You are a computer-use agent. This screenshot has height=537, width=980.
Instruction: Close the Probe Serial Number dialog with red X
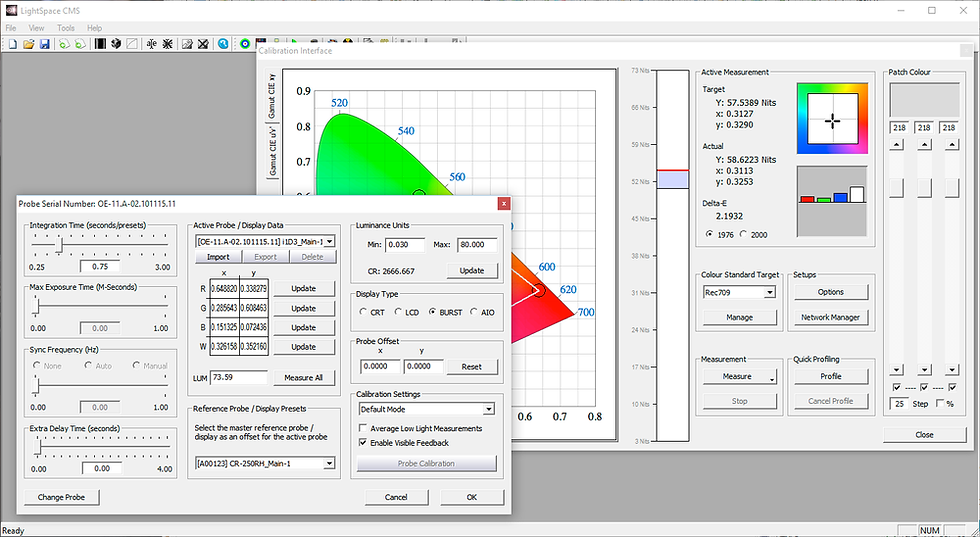[504, 204]
